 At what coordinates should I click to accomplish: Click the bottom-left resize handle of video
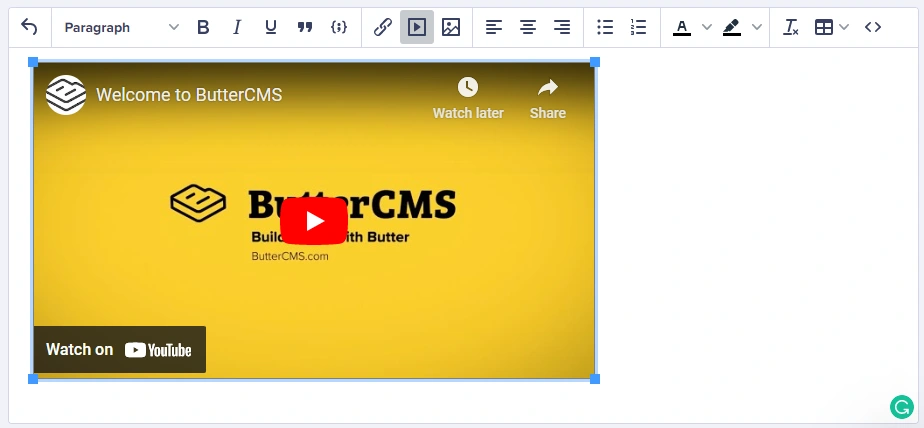(33, 378)
